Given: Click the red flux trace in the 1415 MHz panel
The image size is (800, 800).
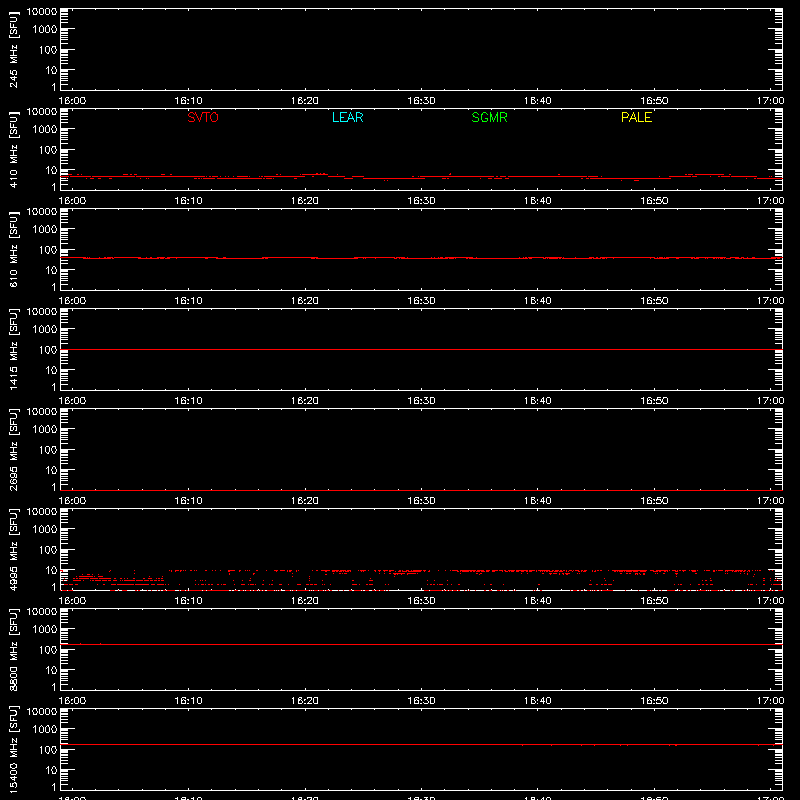Looking at the screenshot, I should click(x=421, y=349).
